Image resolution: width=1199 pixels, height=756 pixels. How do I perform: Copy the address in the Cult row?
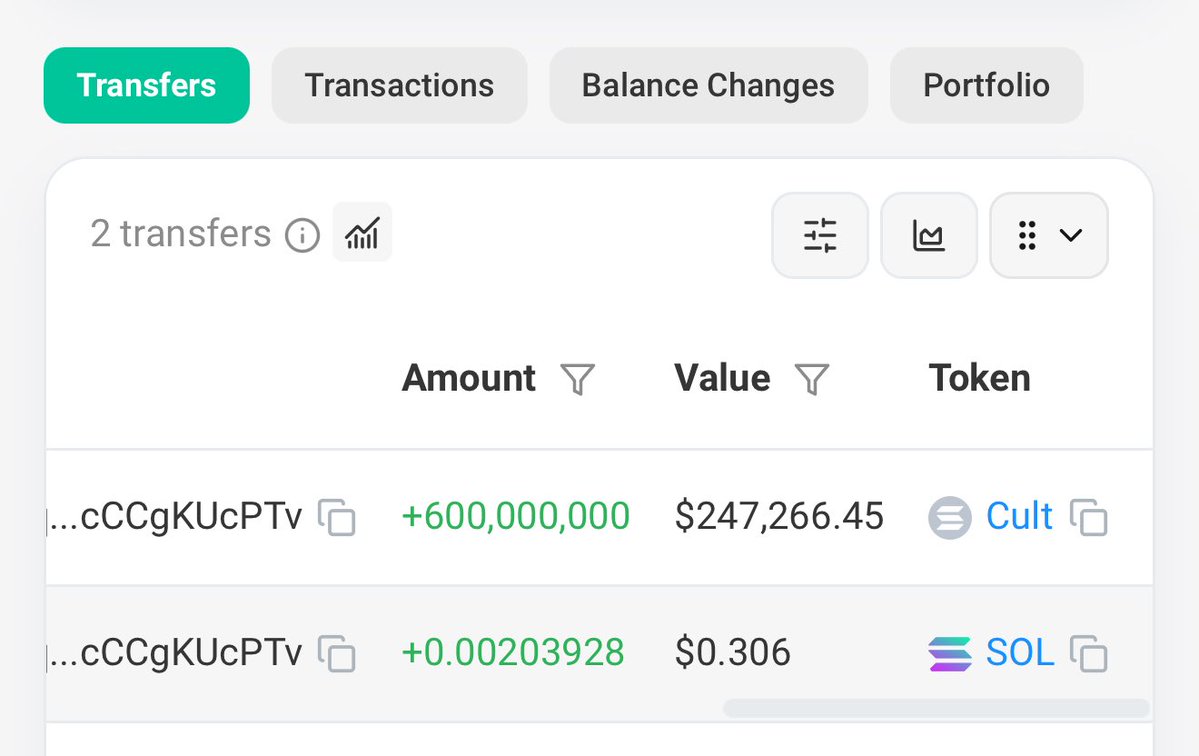pos(336,518)
